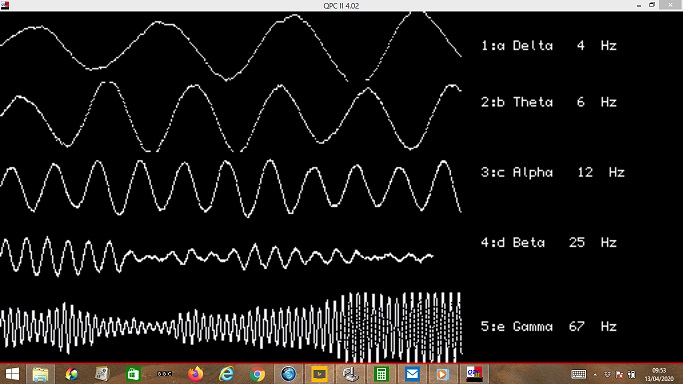
Task: Open the touch keyboard tray icon
Action: coord(578,374)
